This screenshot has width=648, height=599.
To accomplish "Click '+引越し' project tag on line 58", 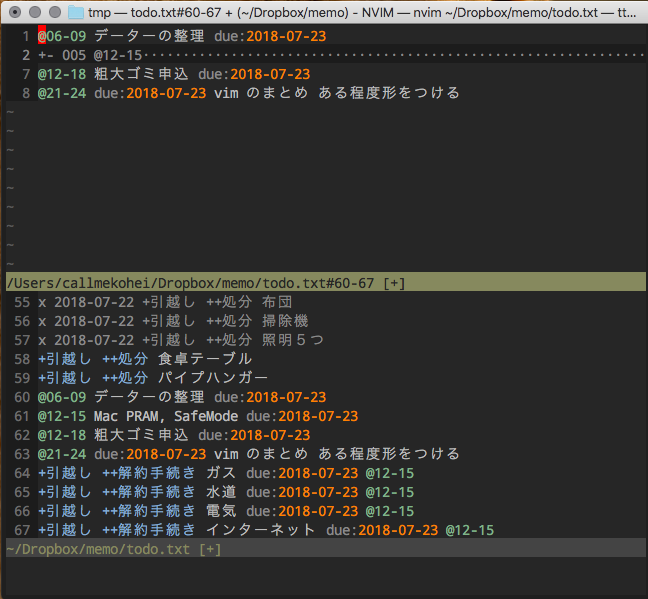I will [x=64, y=359].
